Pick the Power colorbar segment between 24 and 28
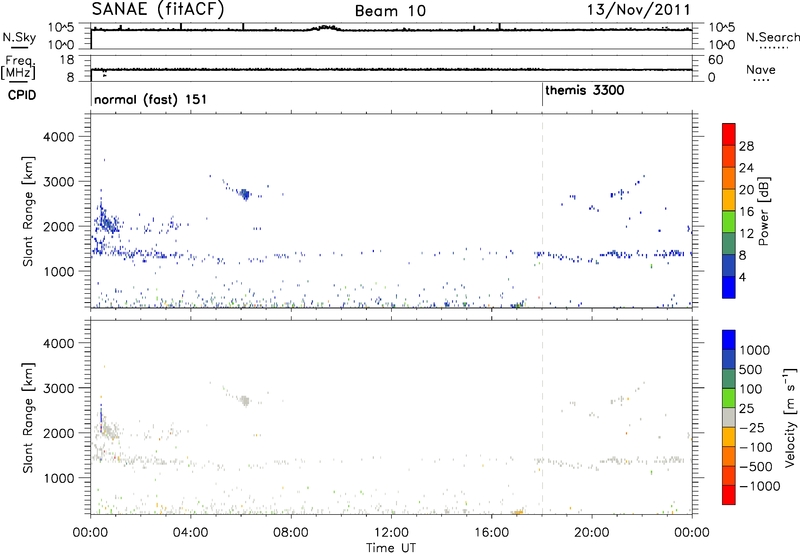The width and height of the screenshot is (800, 554). (x=729, y=156)
